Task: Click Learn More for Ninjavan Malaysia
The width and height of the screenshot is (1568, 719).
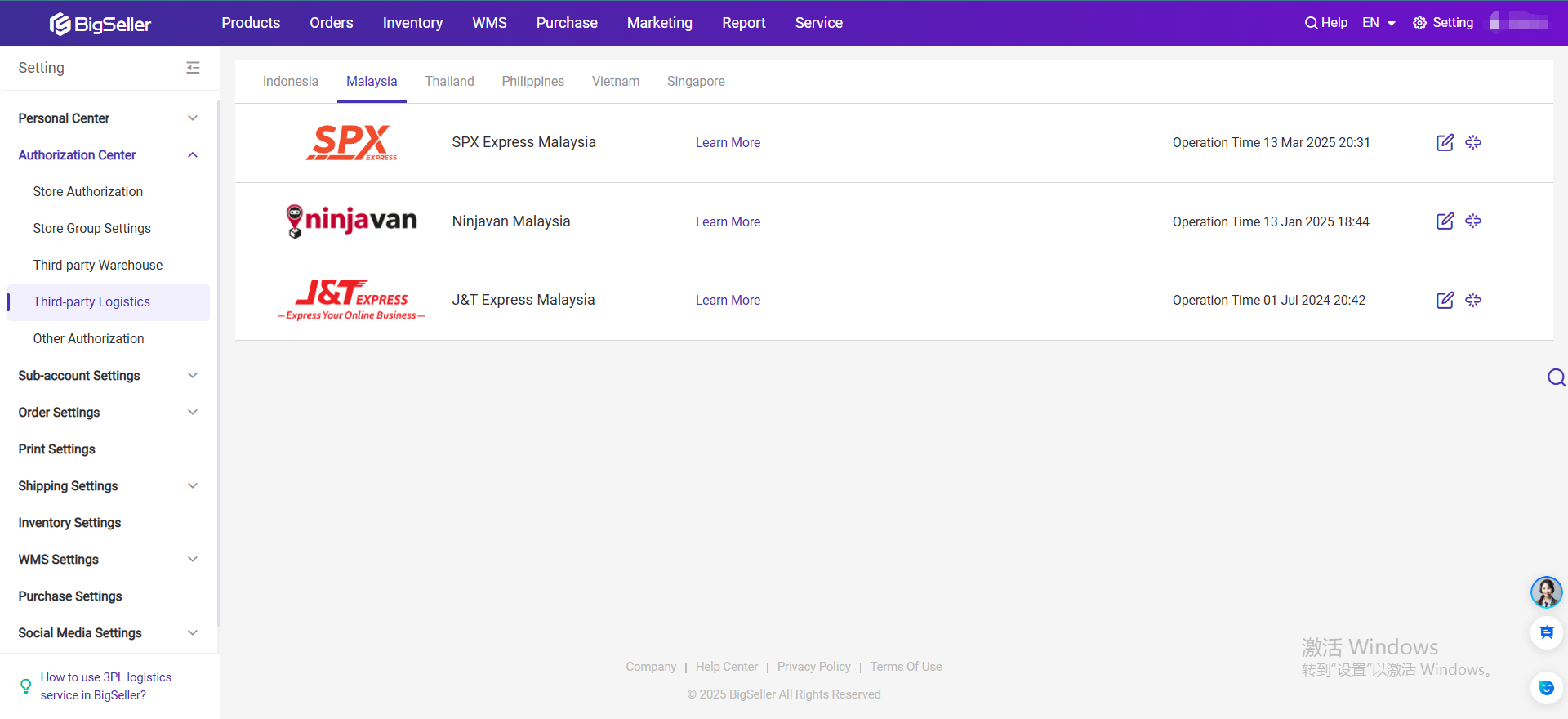Action: click(x=728, y=221)
